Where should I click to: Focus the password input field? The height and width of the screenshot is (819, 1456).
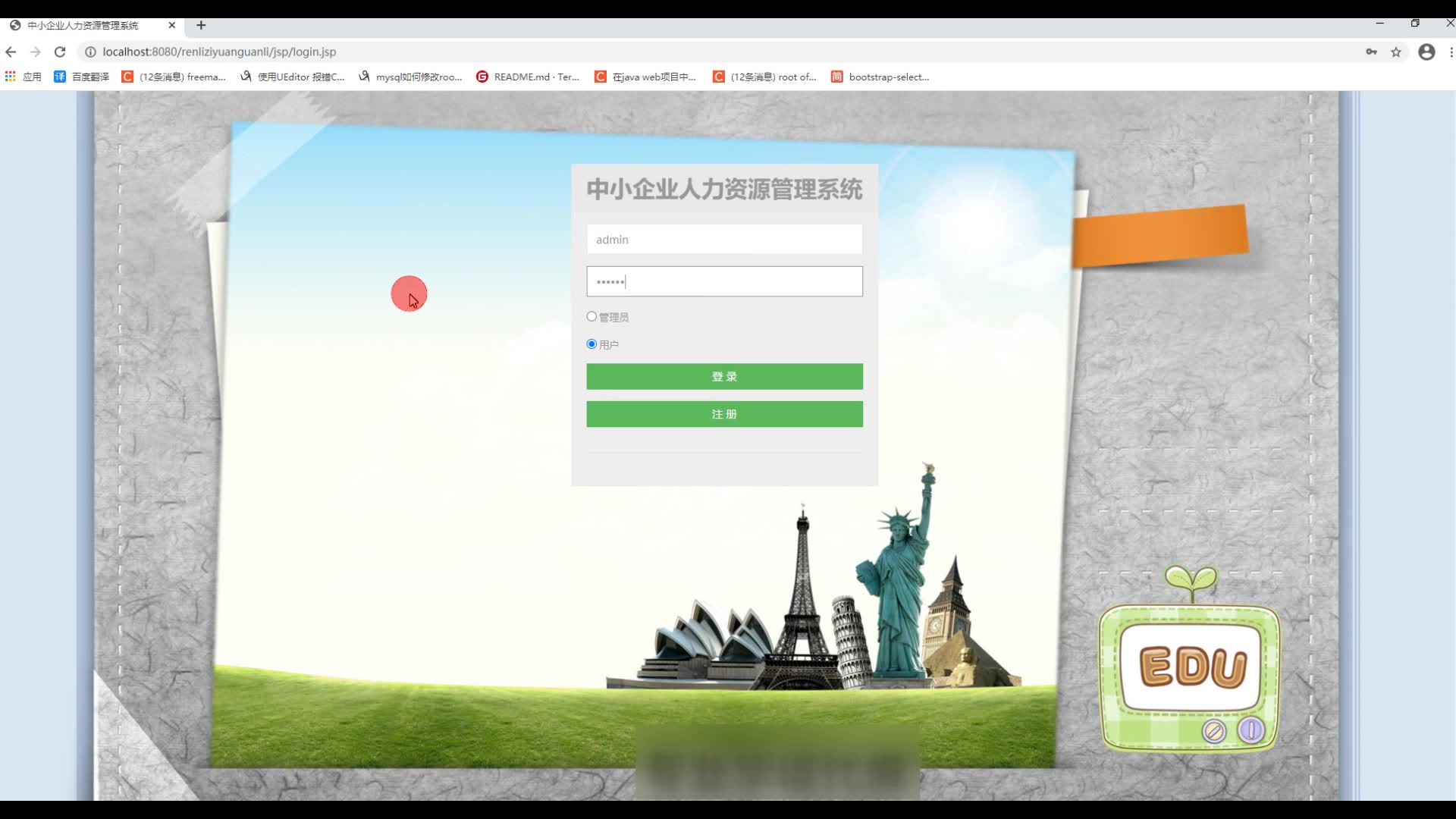point(724,281)
